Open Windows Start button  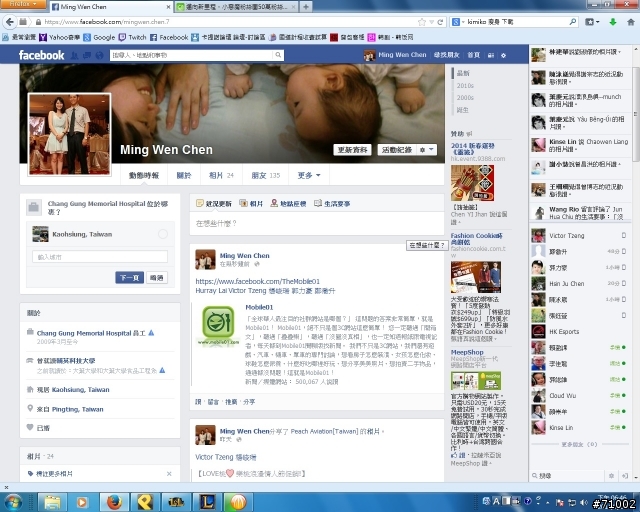coord(13,502)
